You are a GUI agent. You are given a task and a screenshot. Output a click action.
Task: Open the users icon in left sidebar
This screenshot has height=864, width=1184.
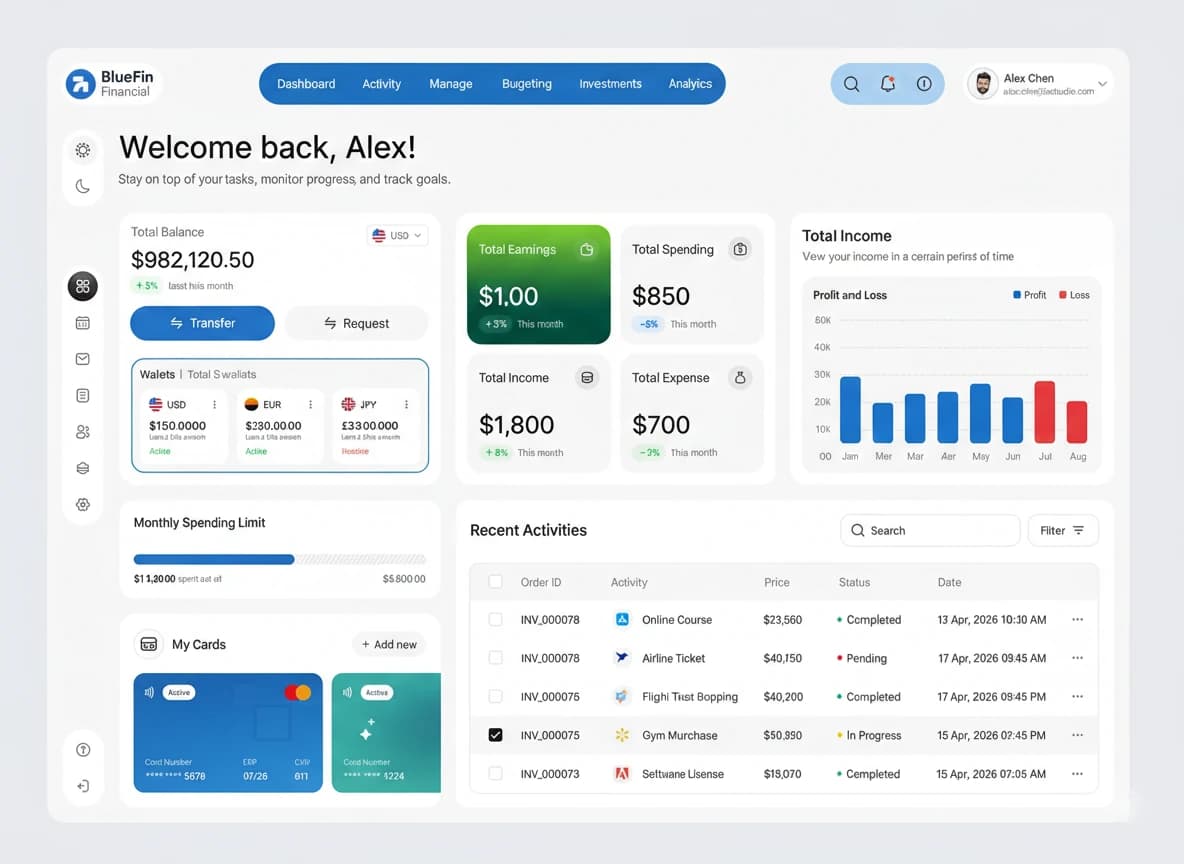coord(83,432)
